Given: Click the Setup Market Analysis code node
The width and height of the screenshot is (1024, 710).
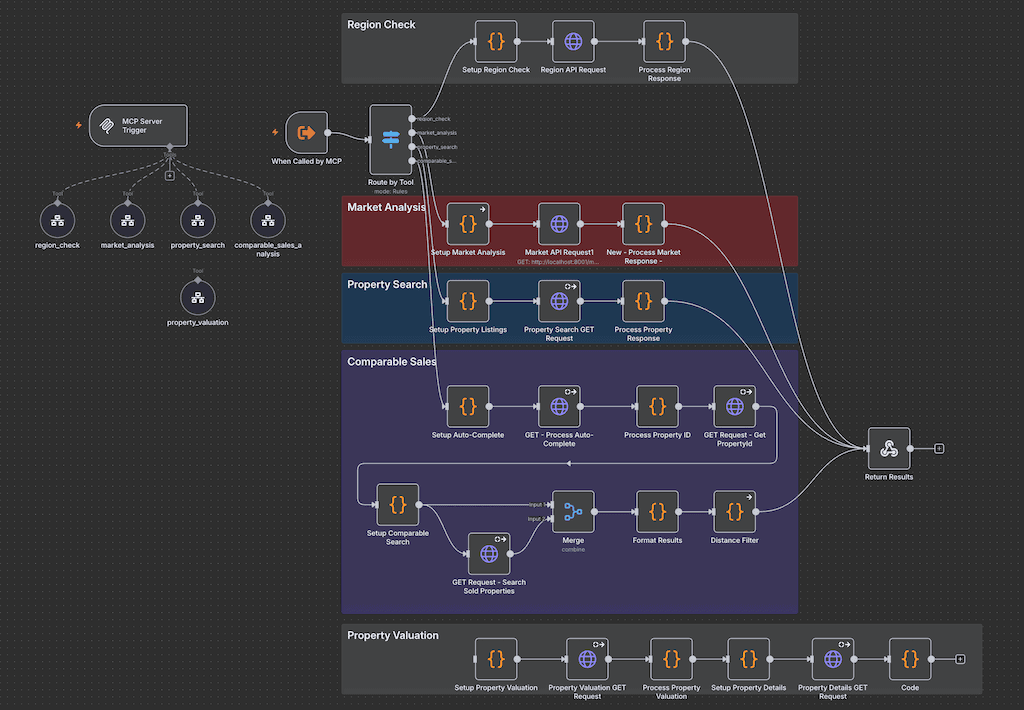Looking at the screenshot, I should (468, 224).
